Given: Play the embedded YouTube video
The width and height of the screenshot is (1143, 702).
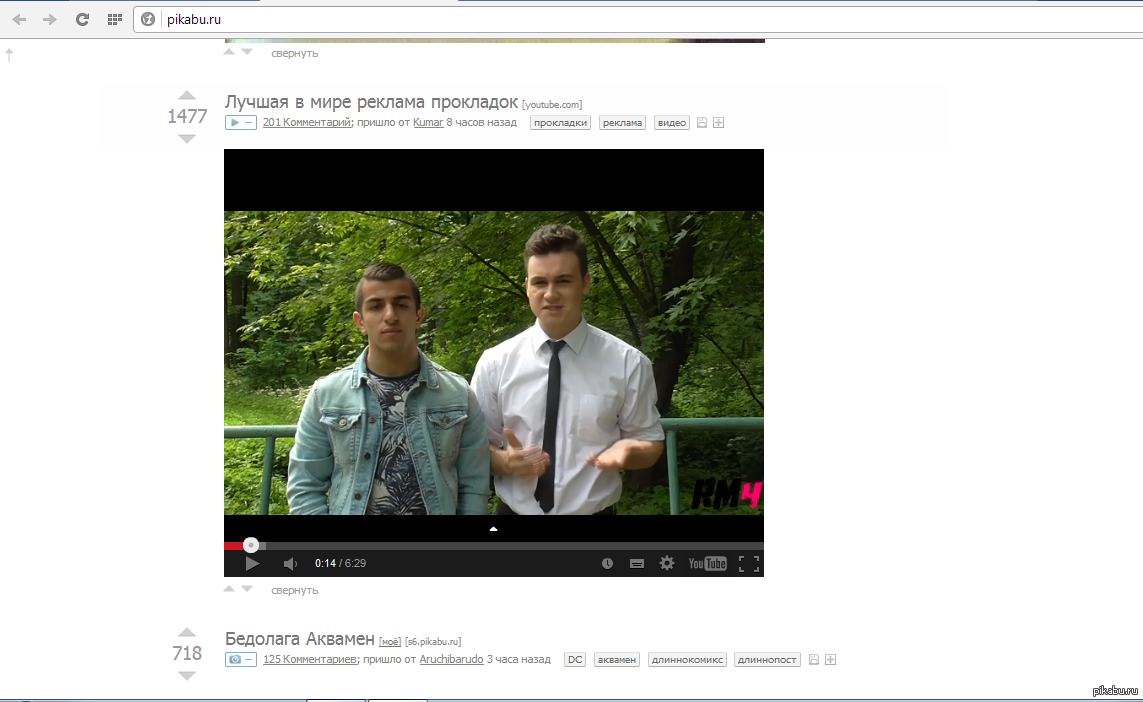Looking at the screenshot, I should tap(252, 564).
